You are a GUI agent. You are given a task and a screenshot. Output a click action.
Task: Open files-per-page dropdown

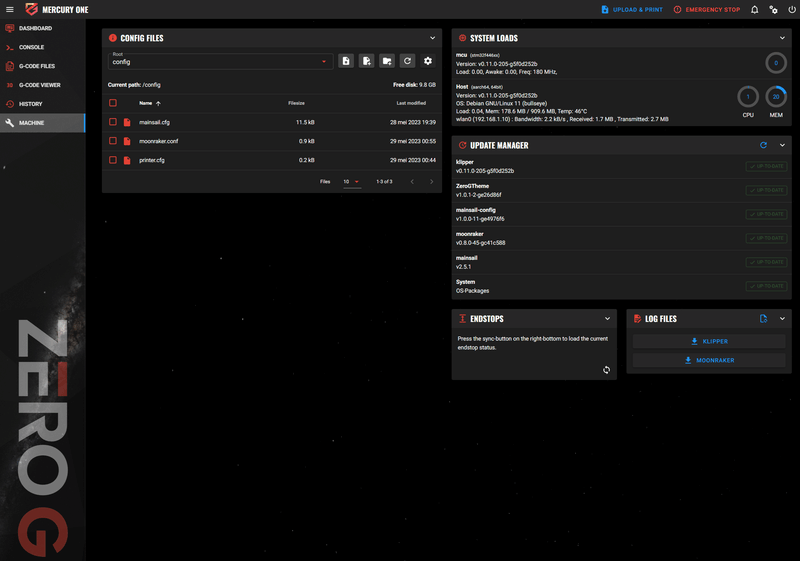pos(352,182)
